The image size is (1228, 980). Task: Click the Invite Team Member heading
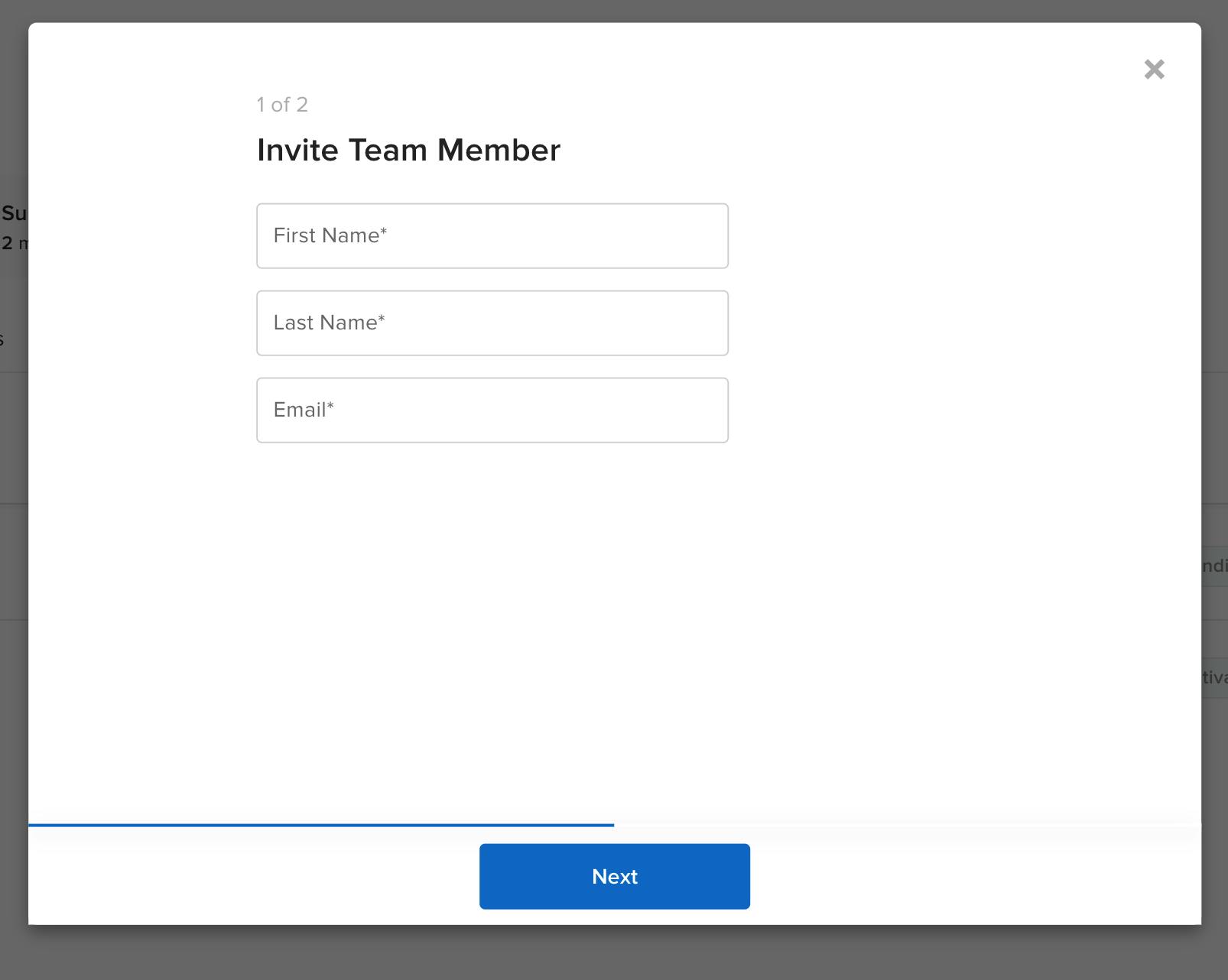[x=408, y=150]
